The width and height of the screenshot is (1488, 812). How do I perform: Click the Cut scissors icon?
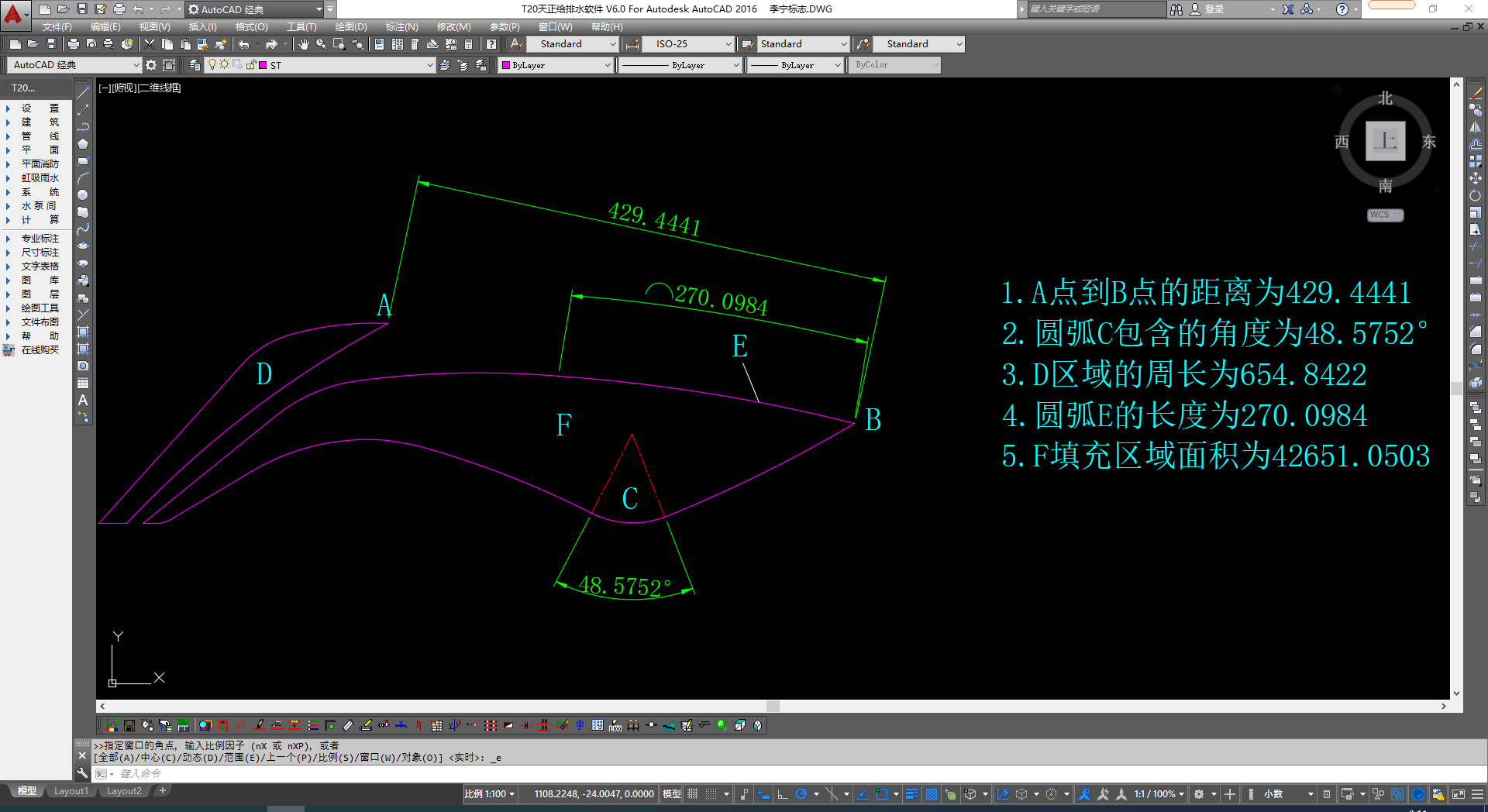pos(150,44)
